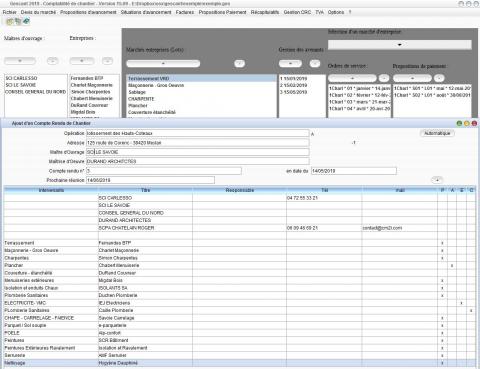Select the service order for avril
This screenshot has height=369, width=480.
(x=359, y=109)
